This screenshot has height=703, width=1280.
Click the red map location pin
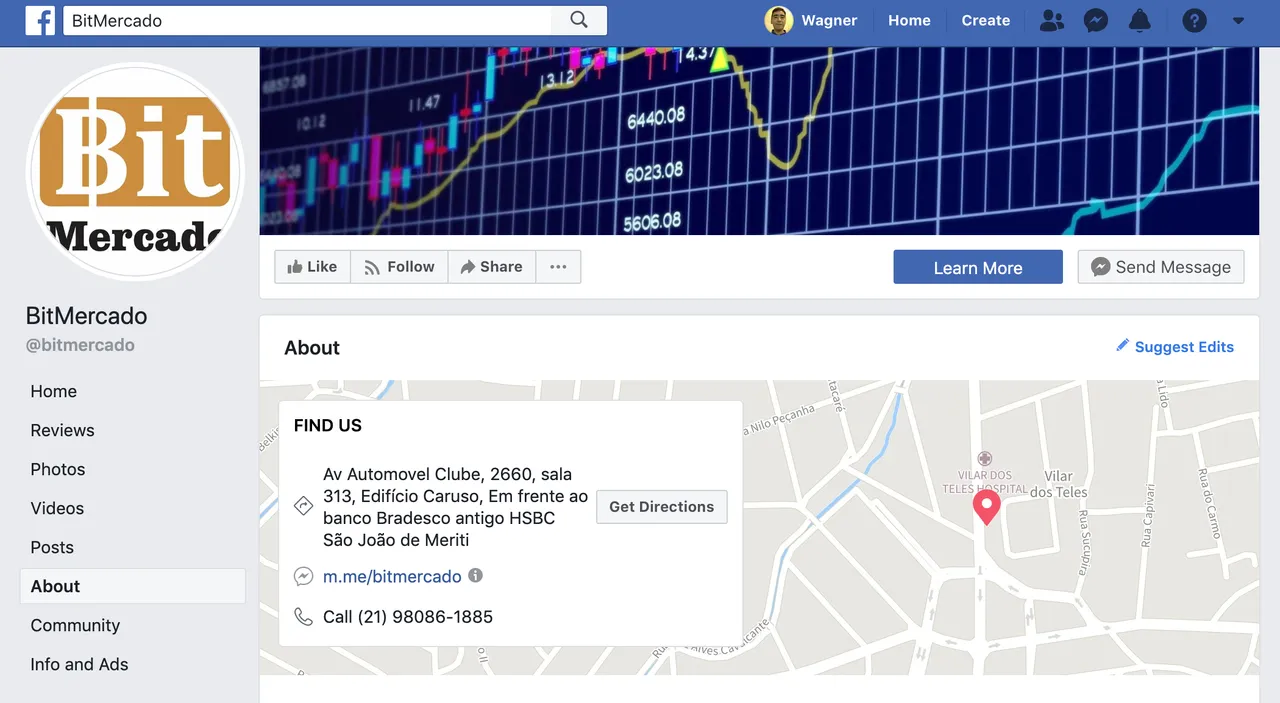tap(987, 507)
